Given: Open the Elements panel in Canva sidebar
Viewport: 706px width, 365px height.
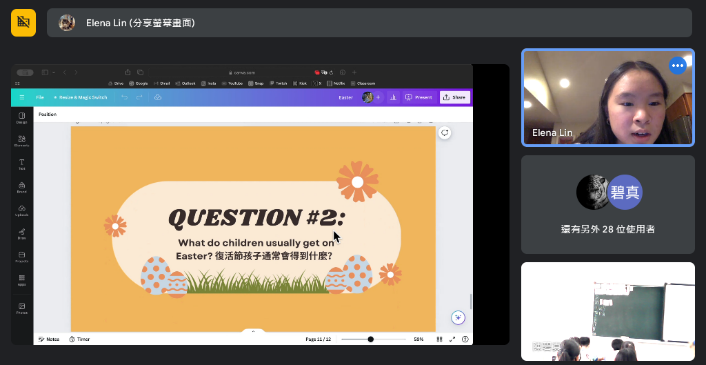Looking at the screenshot, I should (x=22, y=141).
